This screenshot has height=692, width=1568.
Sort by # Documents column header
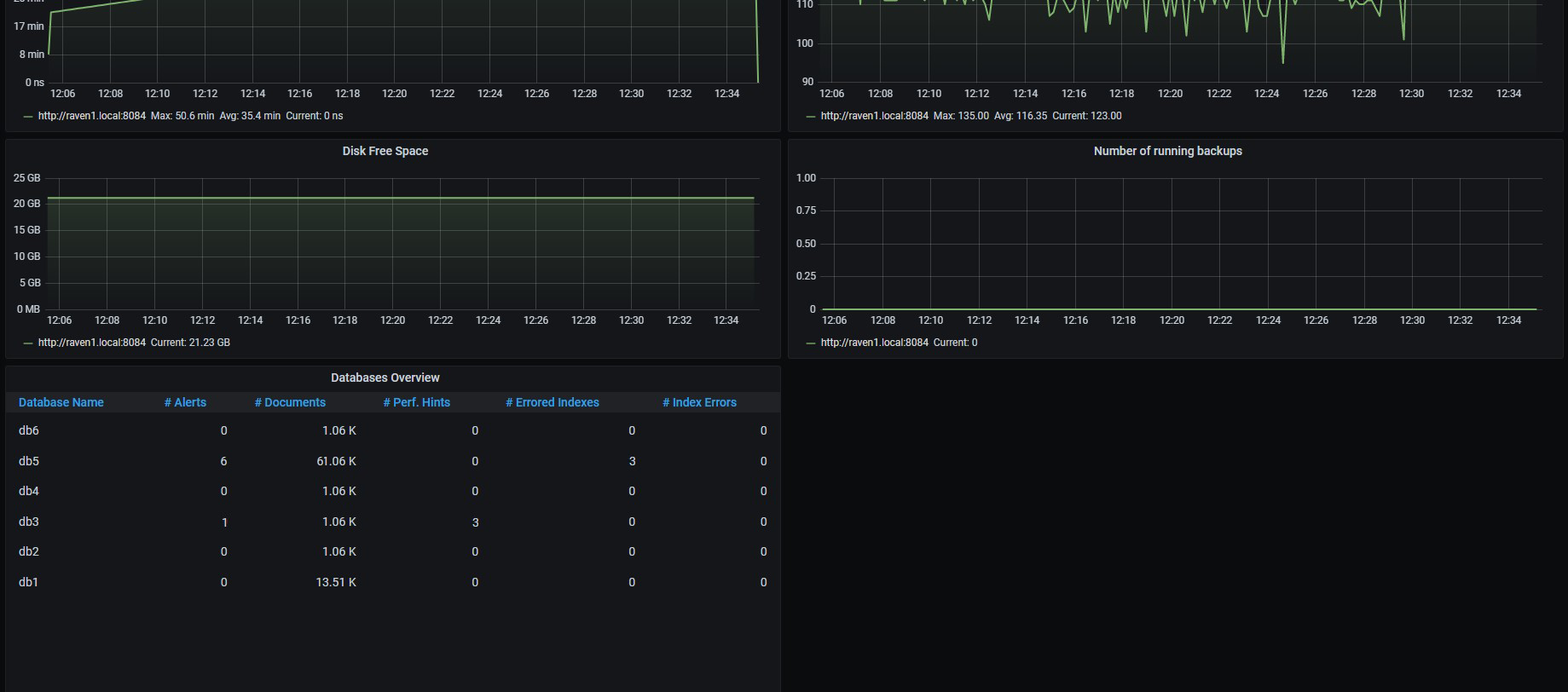(290, 402)
